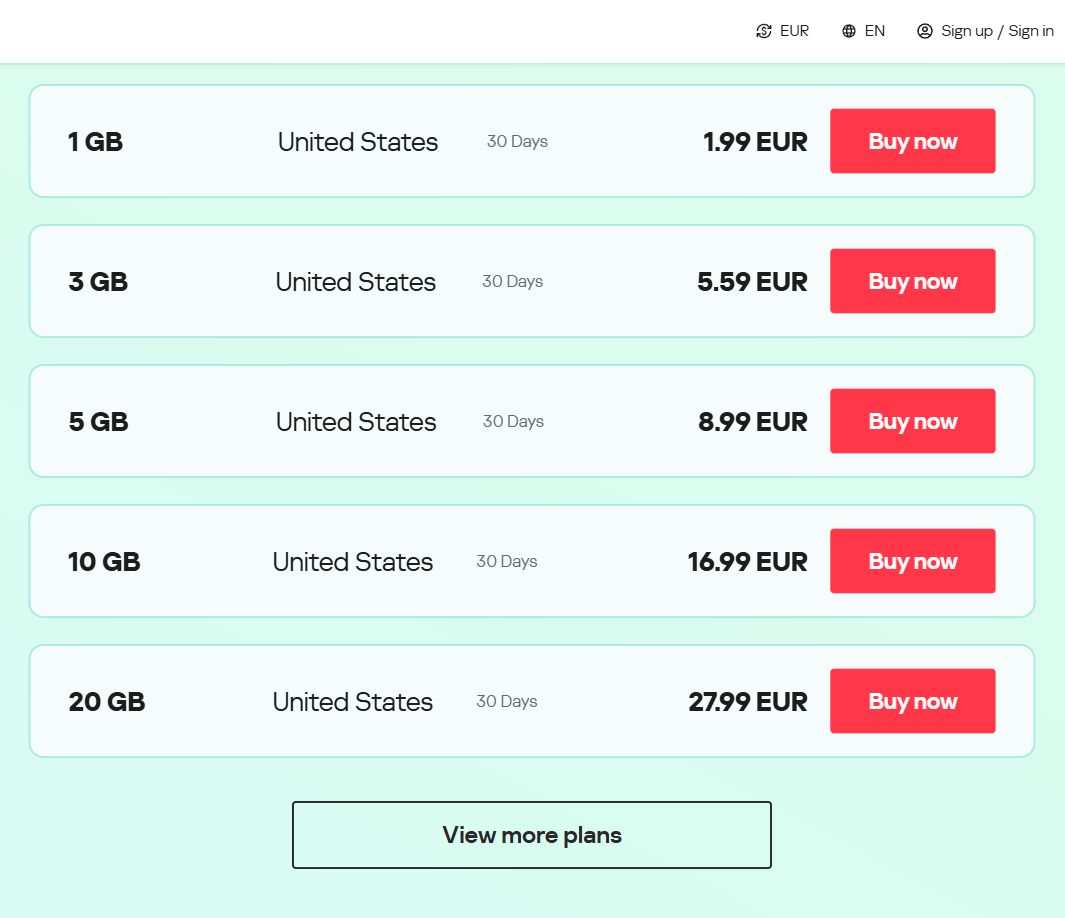Image resolution: width=1065 pixels, height=918 pixels.
Task: Buy the 20 GB plan for 27.99 EUR
Action: click(x=912, y=701)
